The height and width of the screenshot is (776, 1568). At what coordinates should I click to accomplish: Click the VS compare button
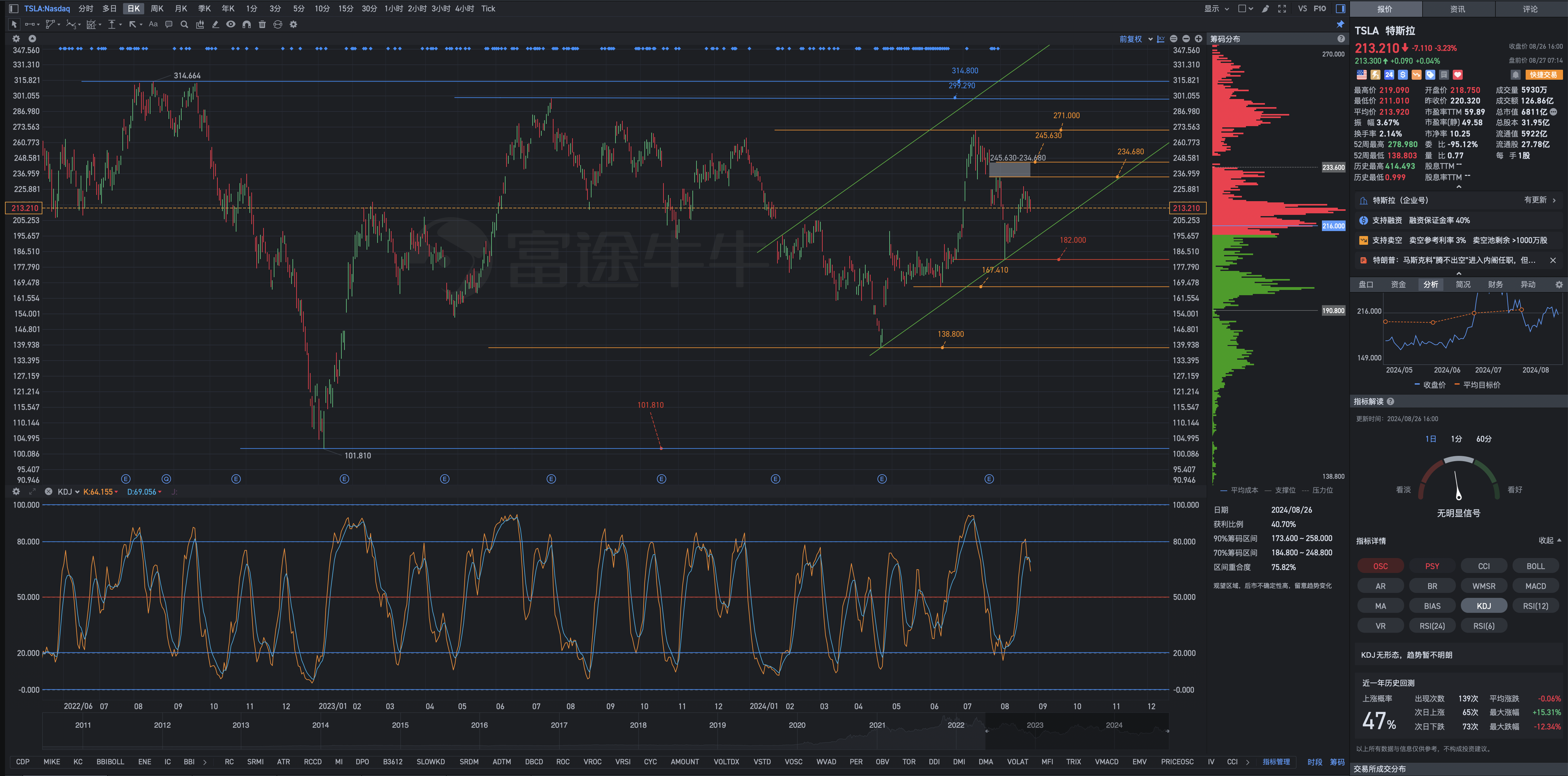coord(1302,8)
